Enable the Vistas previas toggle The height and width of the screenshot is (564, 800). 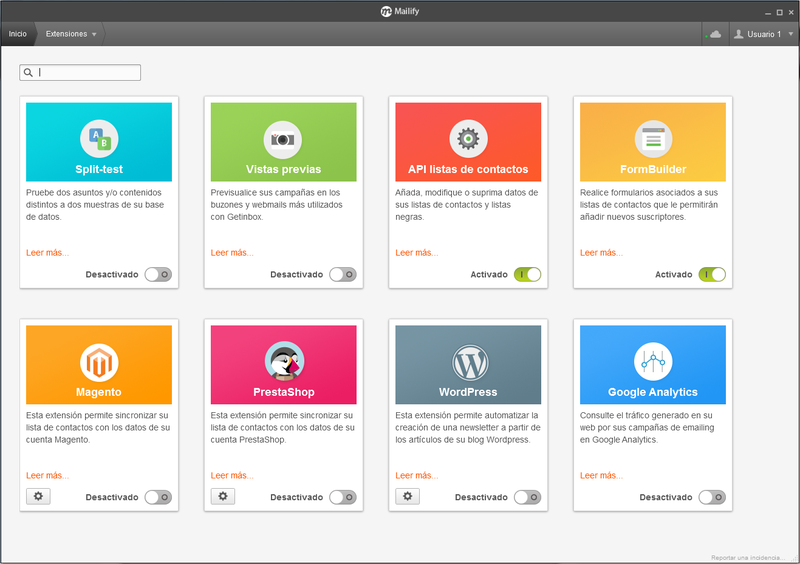[x=343, y=275]
